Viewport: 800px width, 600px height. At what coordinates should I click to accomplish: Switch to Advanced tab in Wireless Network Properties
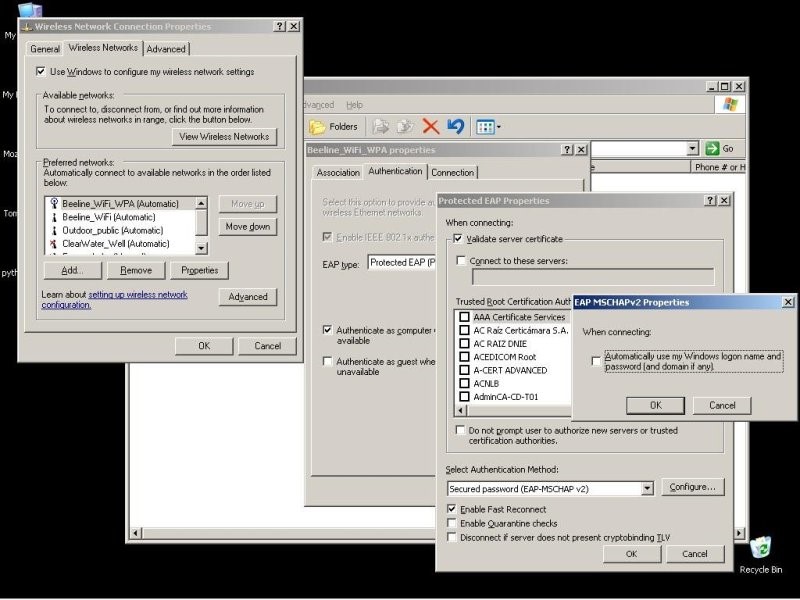(x=166, y=49)
